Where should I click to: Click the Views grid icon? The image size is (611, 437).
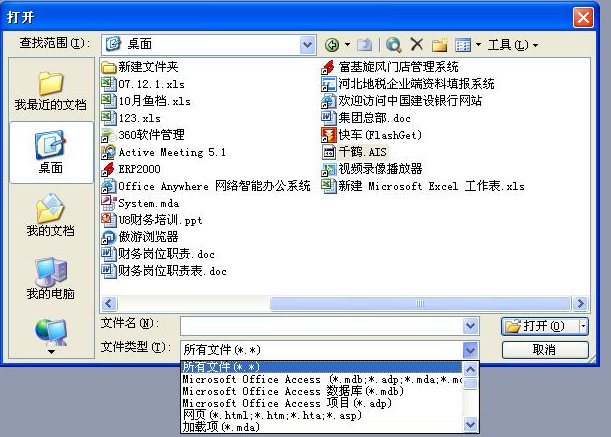point(463,45)
